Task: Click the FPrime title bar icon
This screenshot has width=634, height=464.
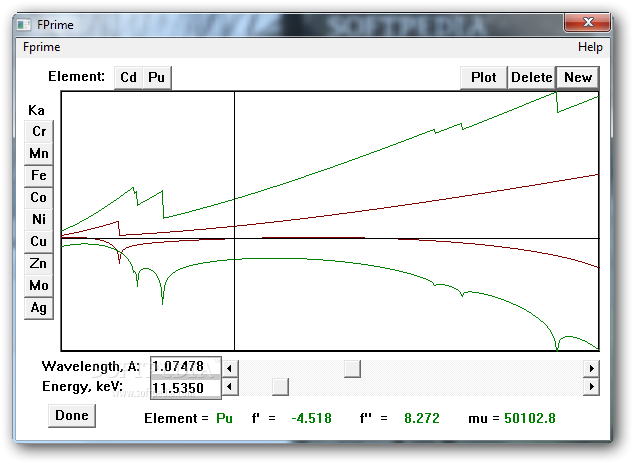Action: pos(24,25)
